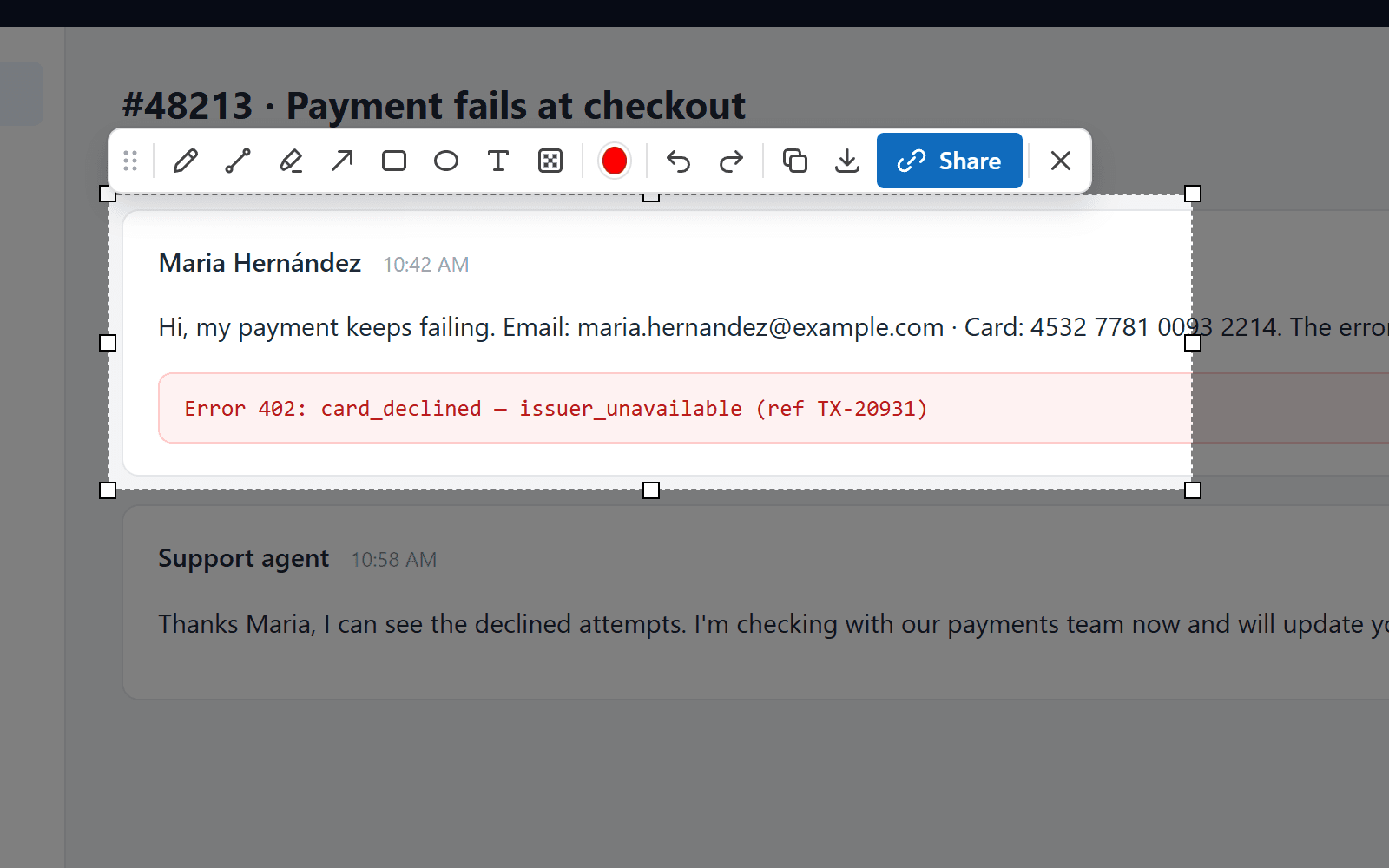Click the Maria Hernández sender name
The image size is (1389, 868).
(260, 263)
